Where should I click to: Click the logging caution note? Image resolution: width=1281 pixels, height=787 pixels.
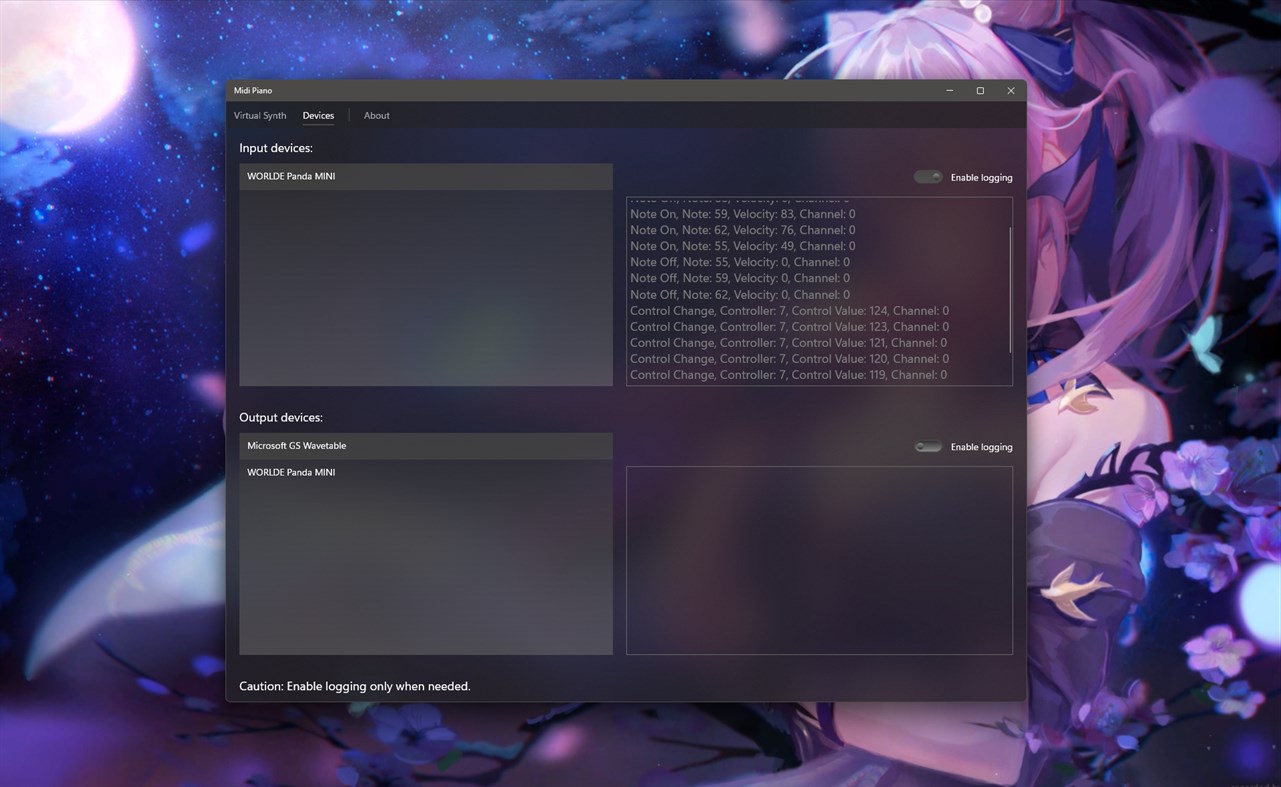click(355, 686)
